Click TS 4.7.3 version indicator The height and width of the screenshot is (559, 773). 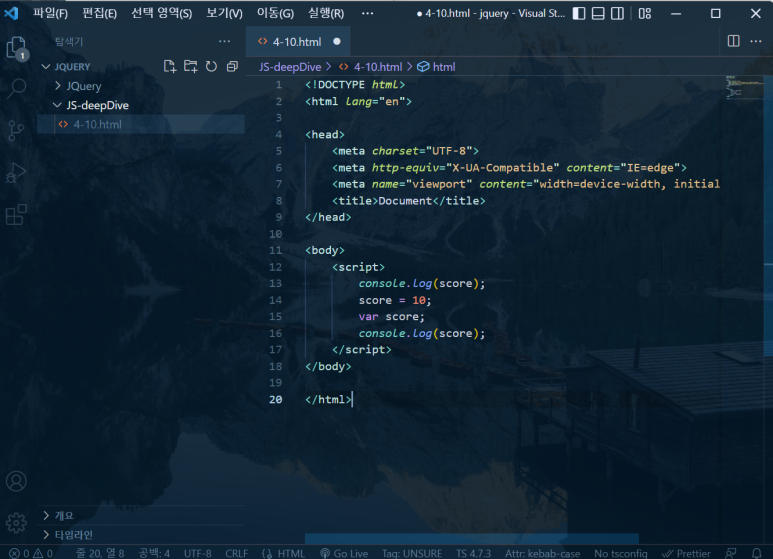(474, 554)
